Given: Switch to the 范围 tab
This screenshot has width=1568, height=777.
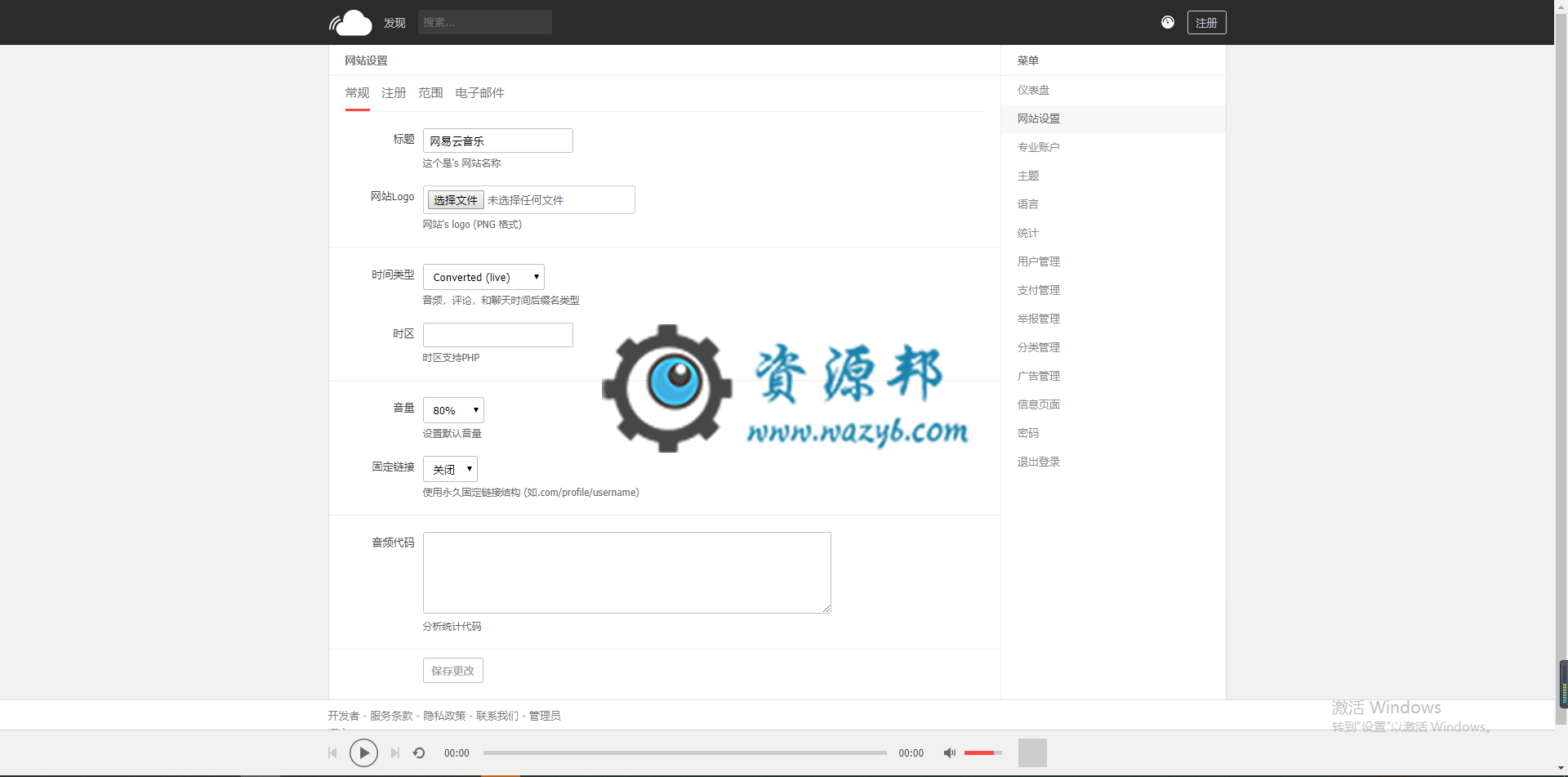Looking at the screenshot, I should [430, 93].
